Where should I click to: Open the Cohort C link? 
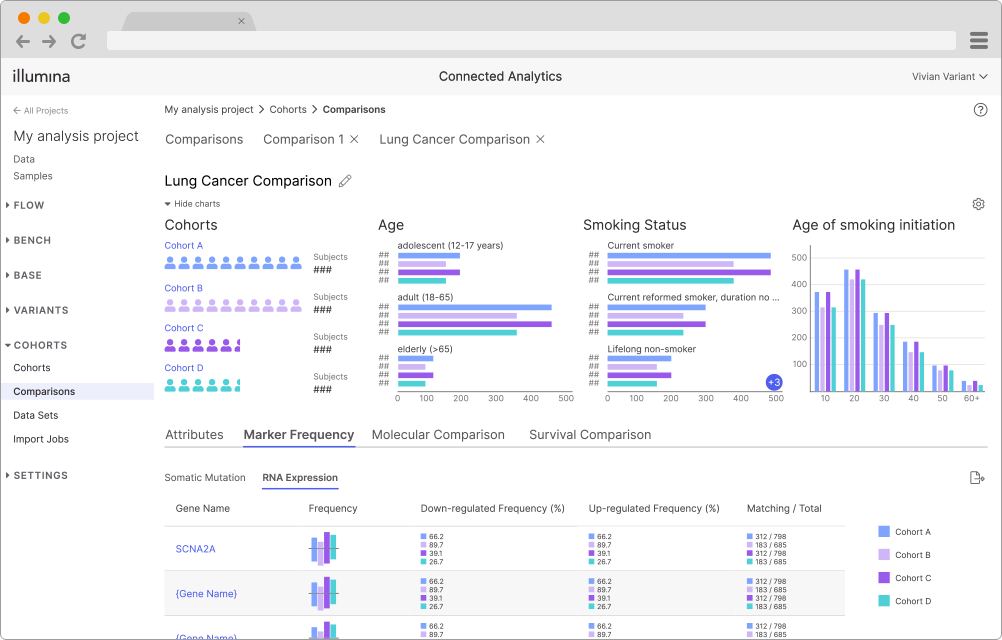[x=184, y=328]
